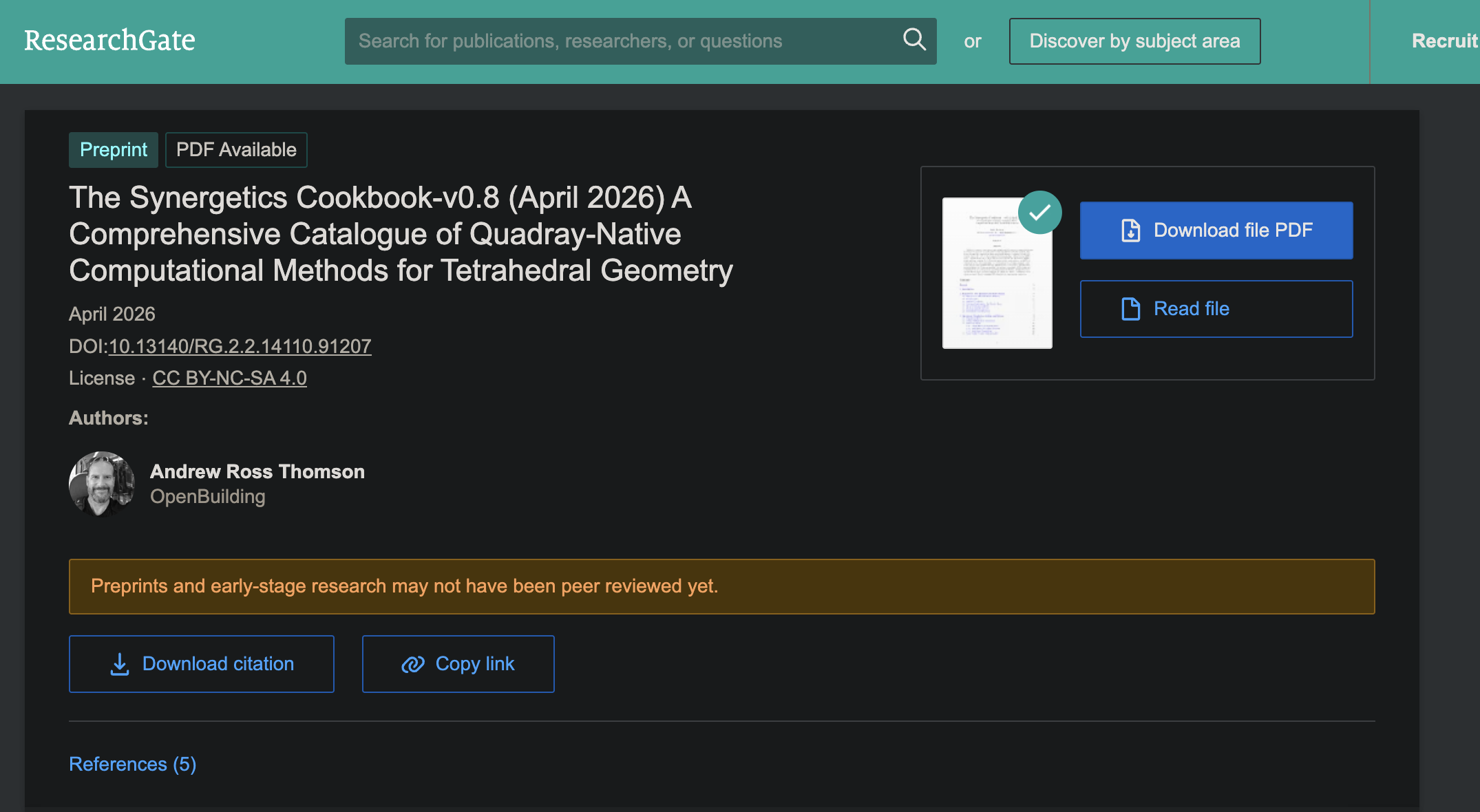The width and height of the screenshot is (1480, 812).
Task: Open Andrew Ross Thomson's profile photo
Action: [102, 484]
